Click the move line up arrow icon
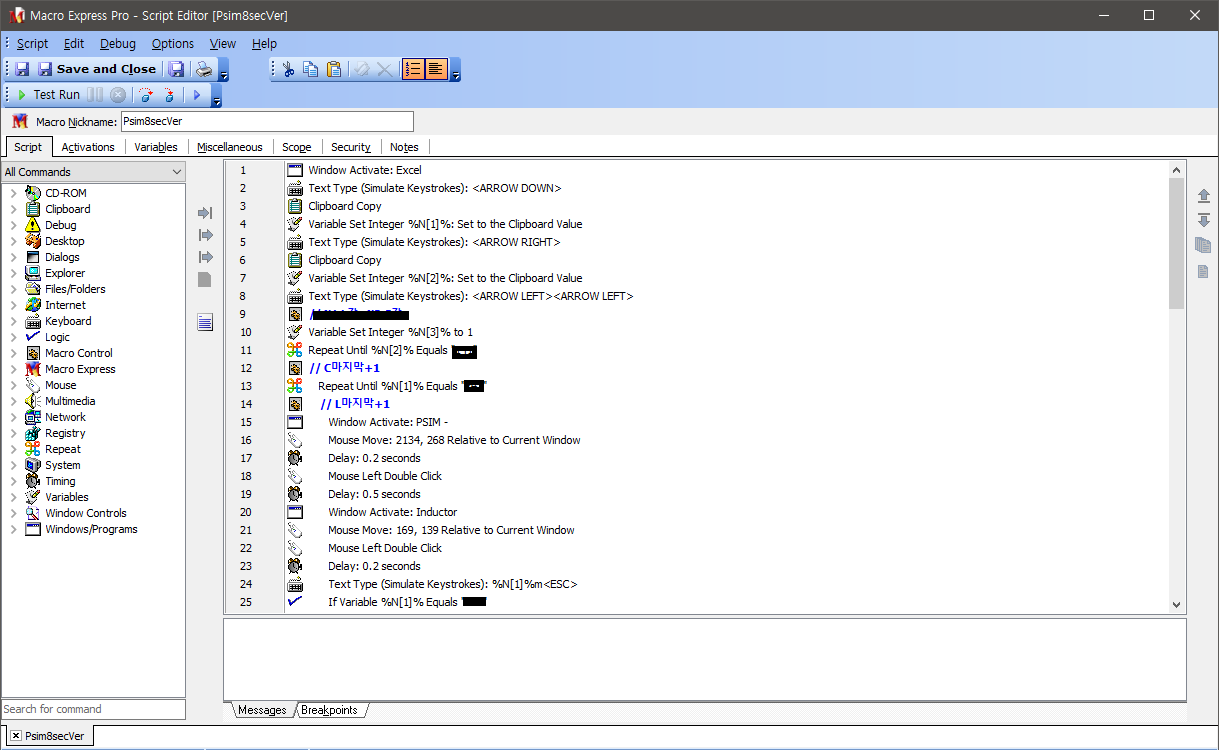Viewport: 1221px width, 750px height. [1203, 196]
